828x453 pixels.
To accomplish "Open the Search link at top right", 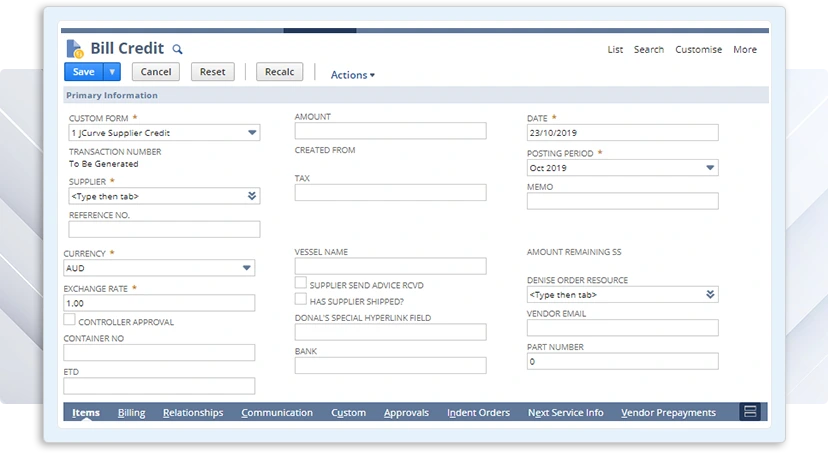I will [x=649, y=50].
